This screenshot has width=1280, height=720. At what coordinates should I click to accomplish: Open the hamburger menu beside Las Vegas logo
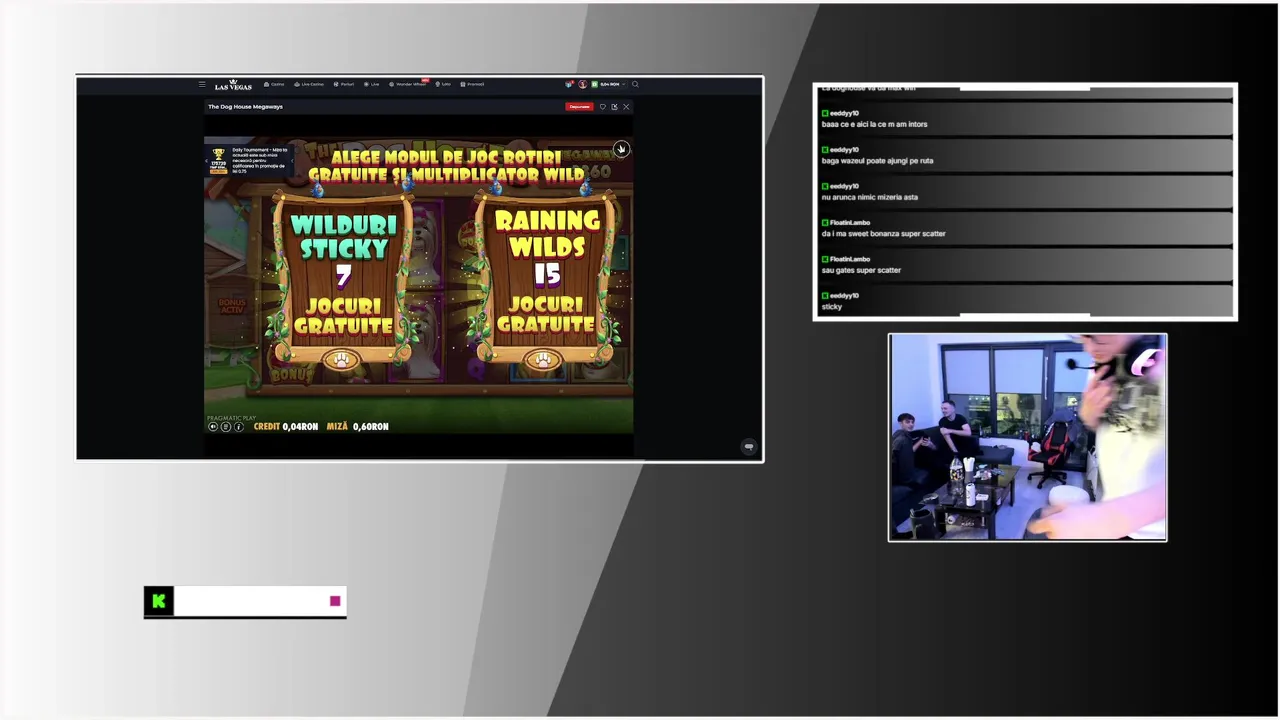(202, 84)
